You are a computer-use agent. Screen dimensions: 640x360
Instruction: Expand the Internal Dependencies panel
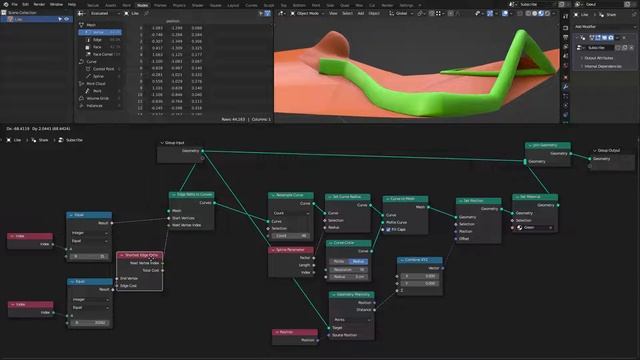(602, 66)
